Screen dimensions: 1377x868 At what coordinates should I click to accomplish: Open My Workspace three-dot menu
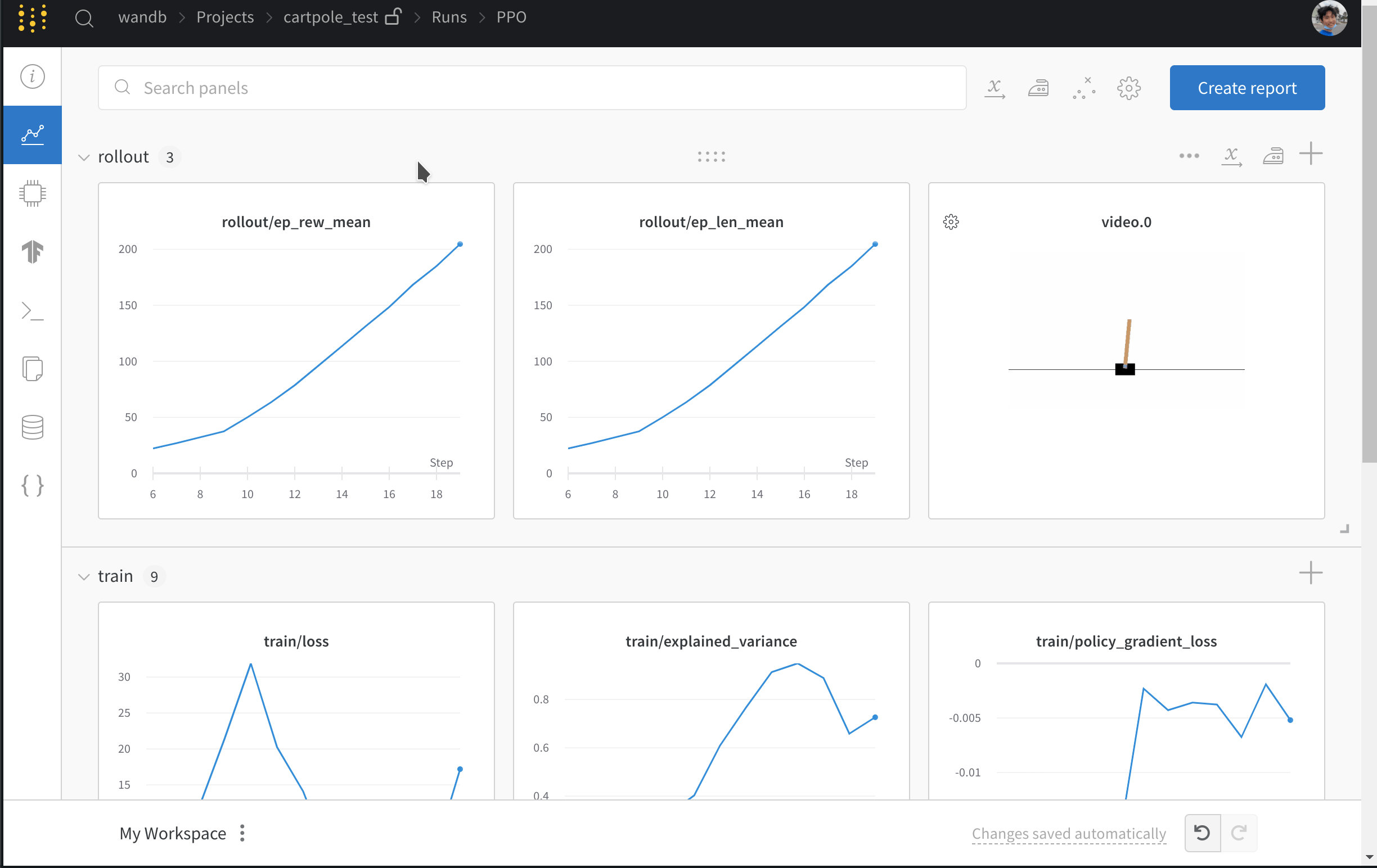(242, 833)
